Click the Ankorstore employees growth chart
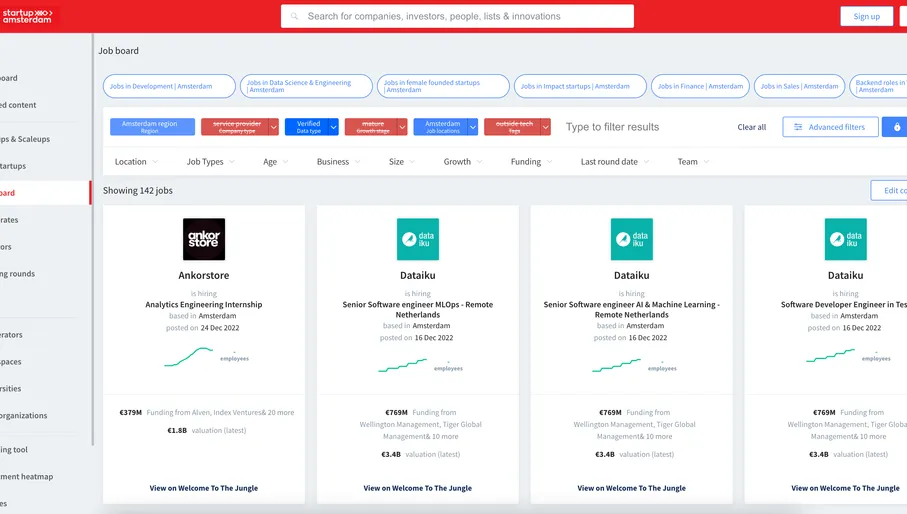The width and height of the screenshot is (907, 514). tap(189, 357)
